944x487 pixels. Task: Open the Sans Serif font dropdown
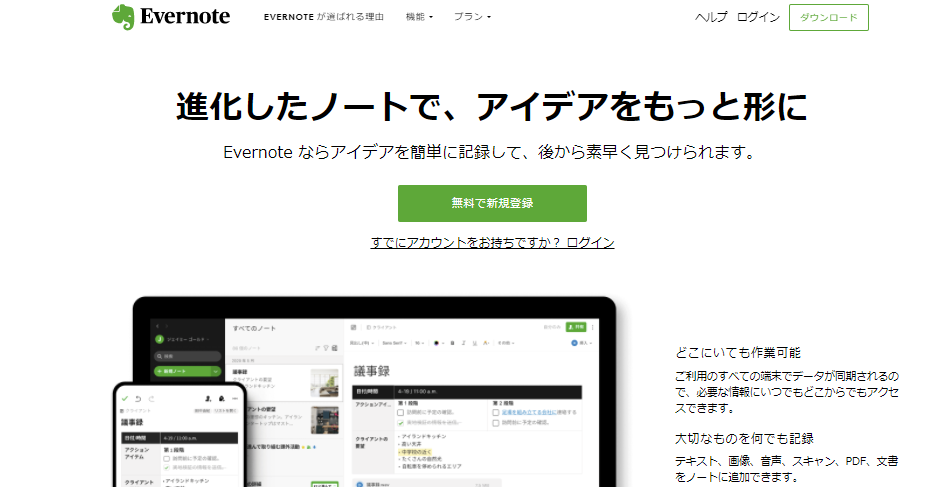point(394,343)
